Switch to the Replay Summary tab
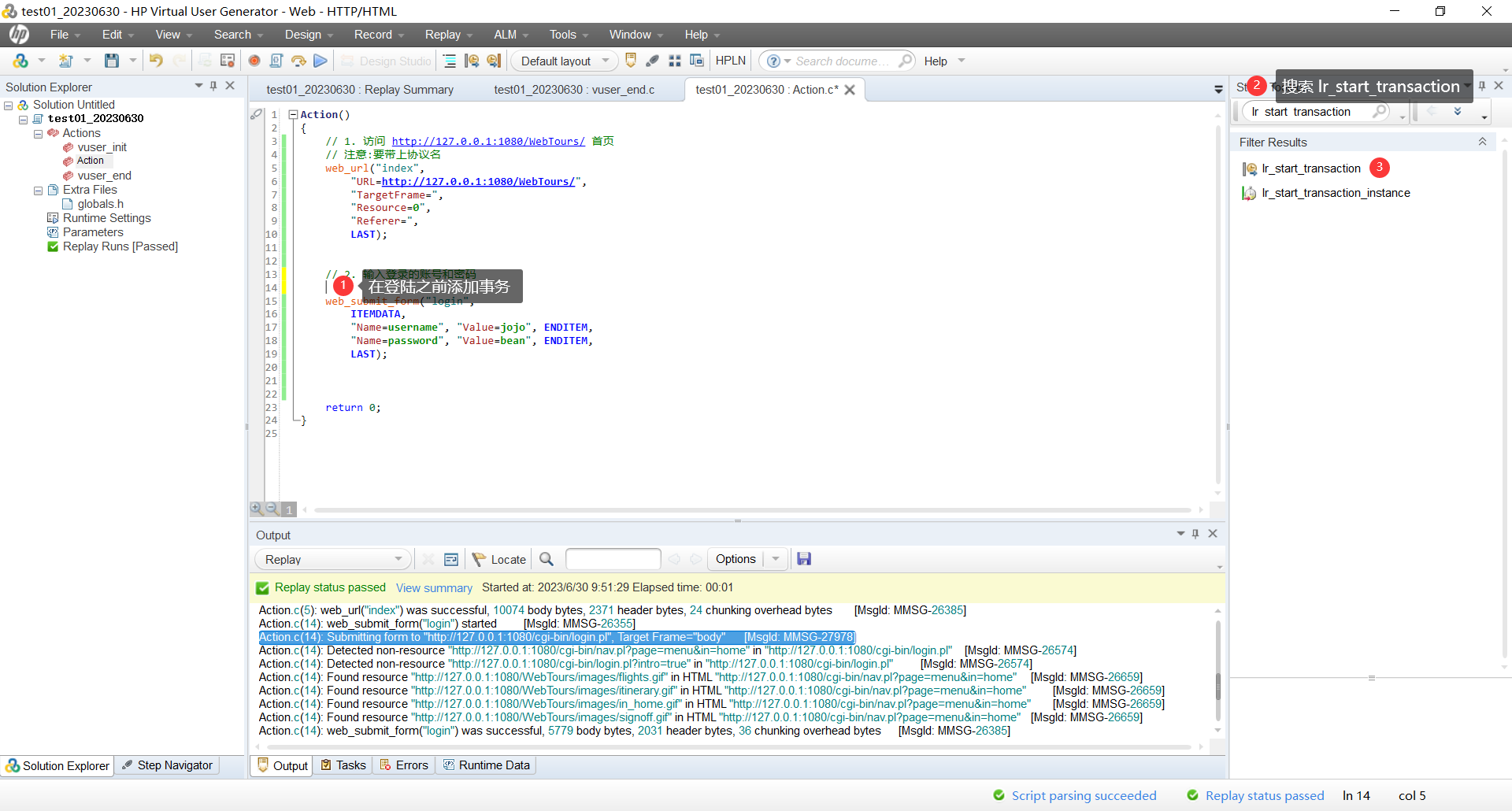This screenshot has height=811, width=1512. pyautogui.click(x=360, y=90)
